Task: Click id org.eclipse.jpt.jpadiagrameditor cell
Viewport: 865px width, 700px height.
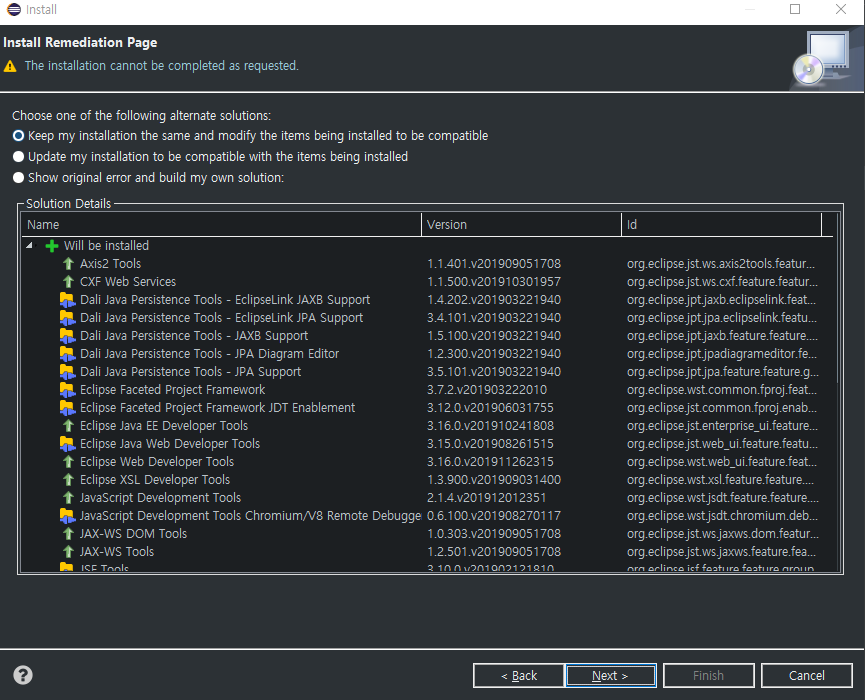Action: tap(722, 354)
